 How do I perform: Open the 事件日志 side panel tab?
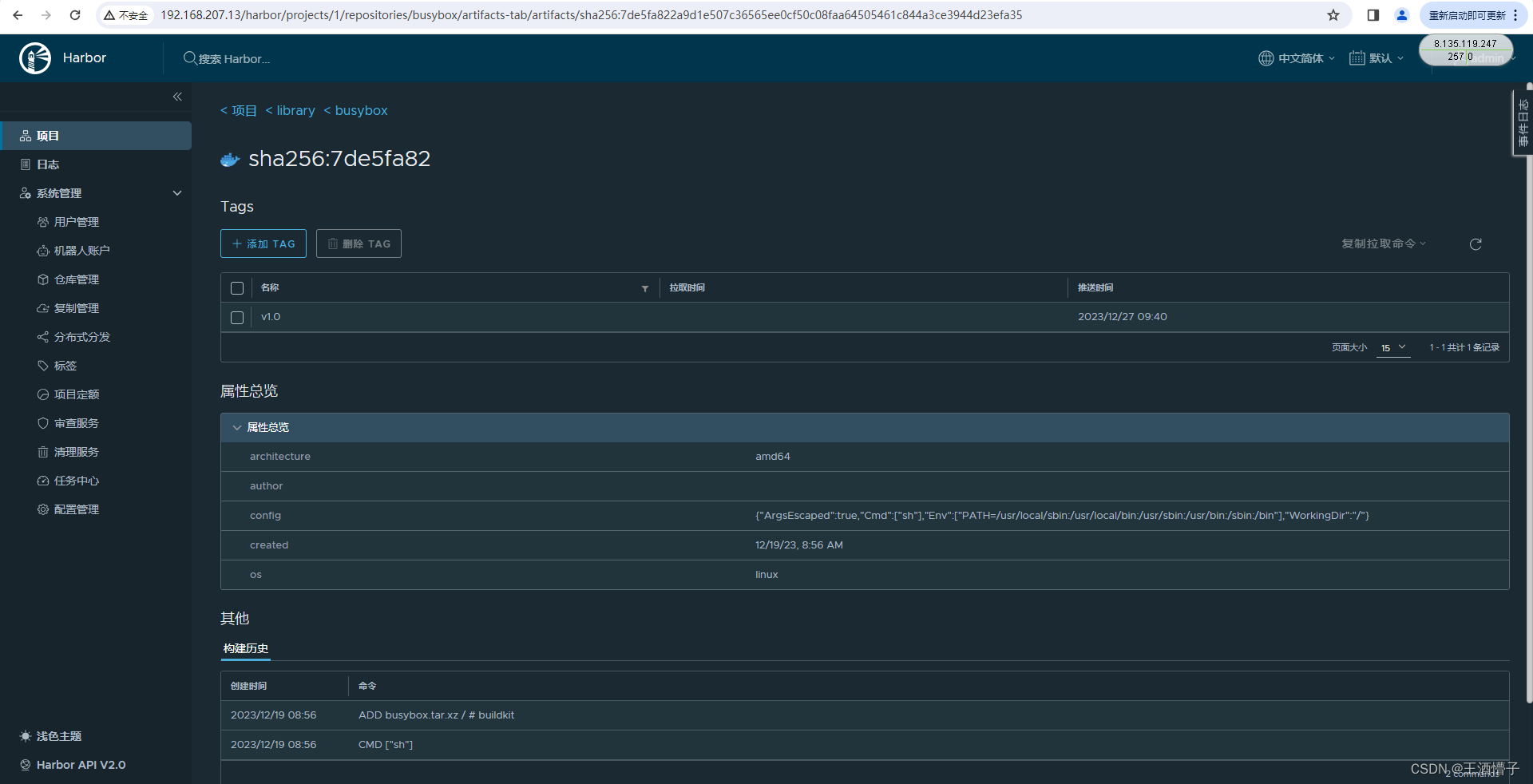pyautogui.click(x=1523, y=122)
